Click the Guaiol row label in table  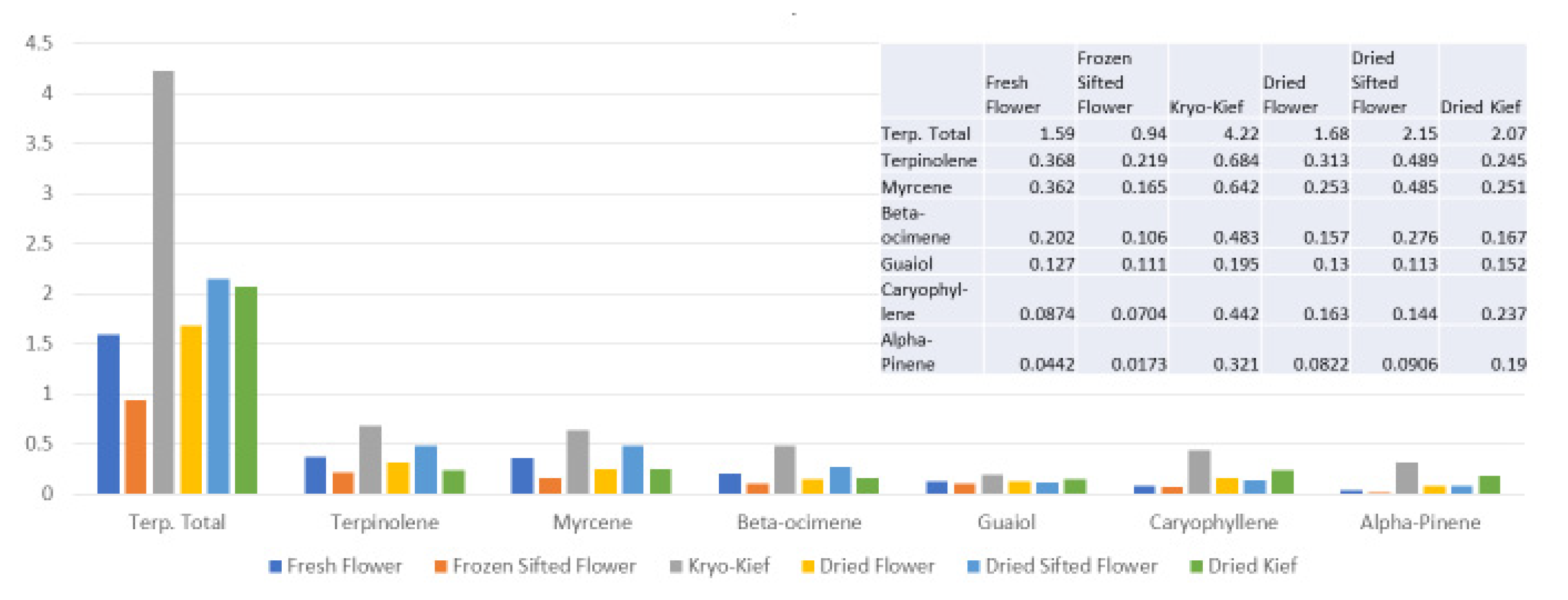(x=907, y=264)
